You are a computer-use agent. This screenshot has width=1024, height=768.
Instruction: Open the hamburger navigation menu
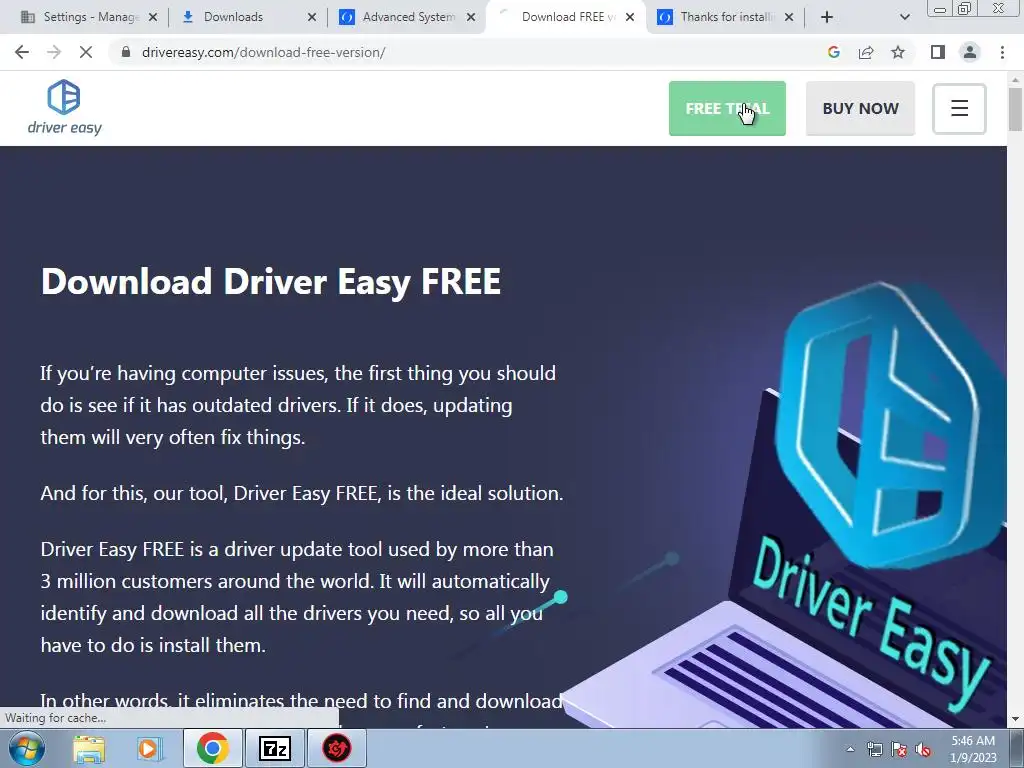pos(959,108)
